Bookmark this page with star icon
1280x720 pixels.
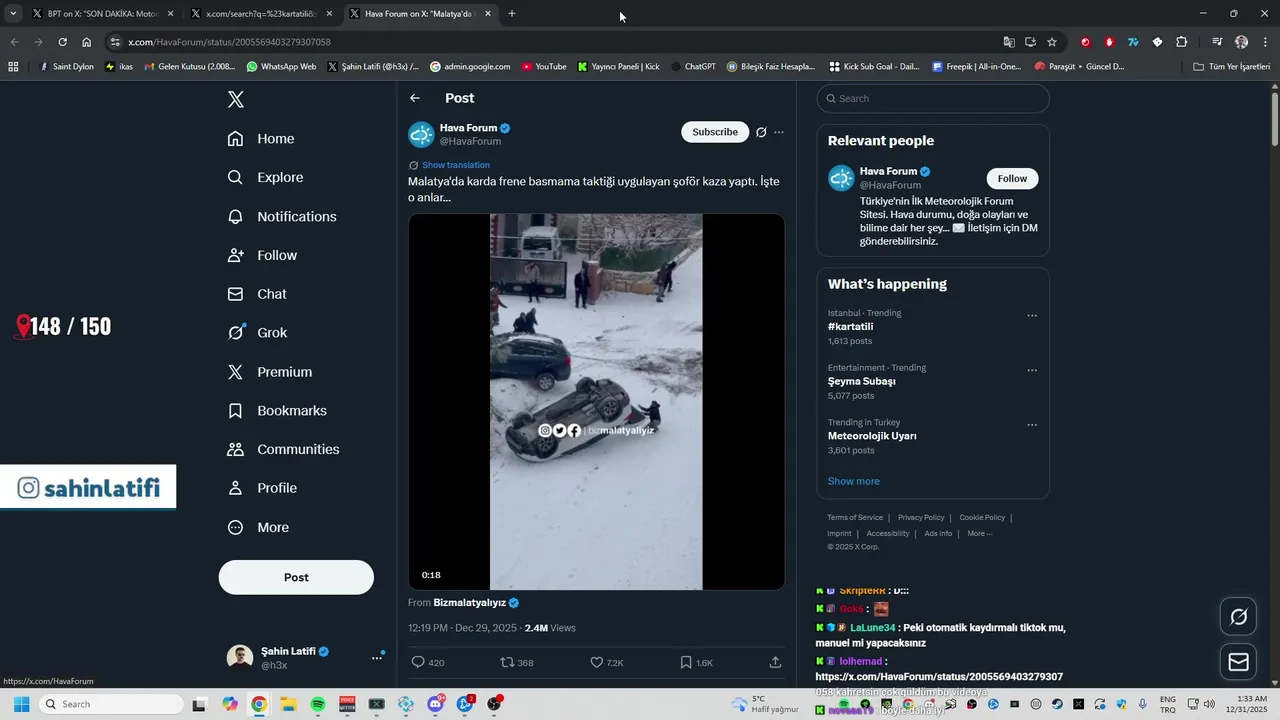[1052, 42]
